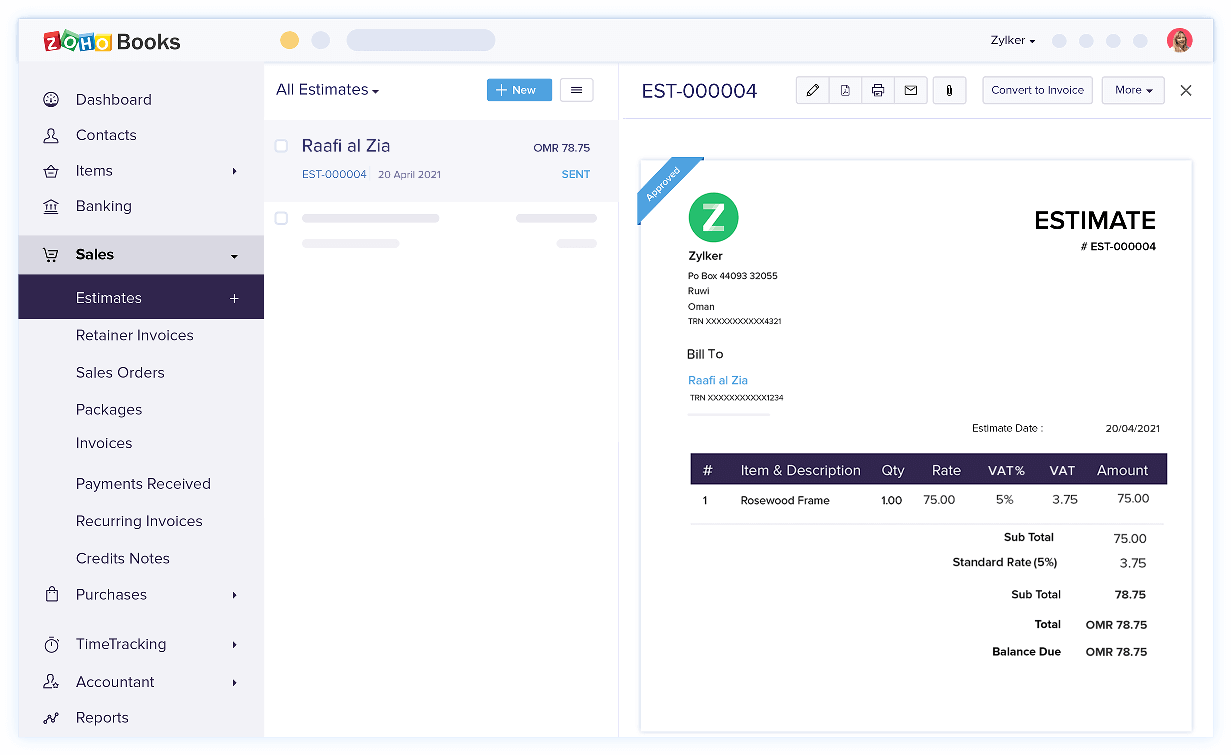Image resolution: width=1231 pixels, height=755 pixels.
Task: Click the Item & Description column header
Action: click(x=800, y=470)
